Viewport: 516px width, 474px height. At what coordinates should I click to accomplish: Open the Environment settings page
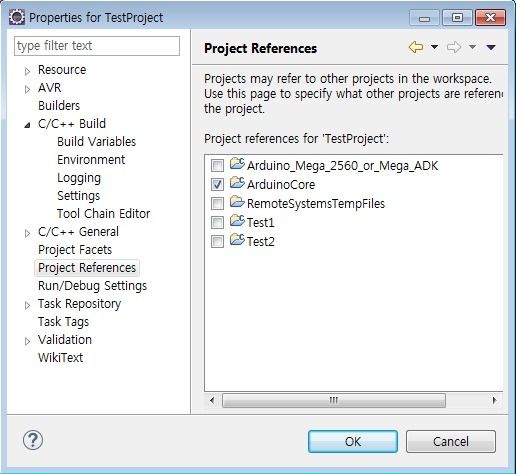(91, 160)
